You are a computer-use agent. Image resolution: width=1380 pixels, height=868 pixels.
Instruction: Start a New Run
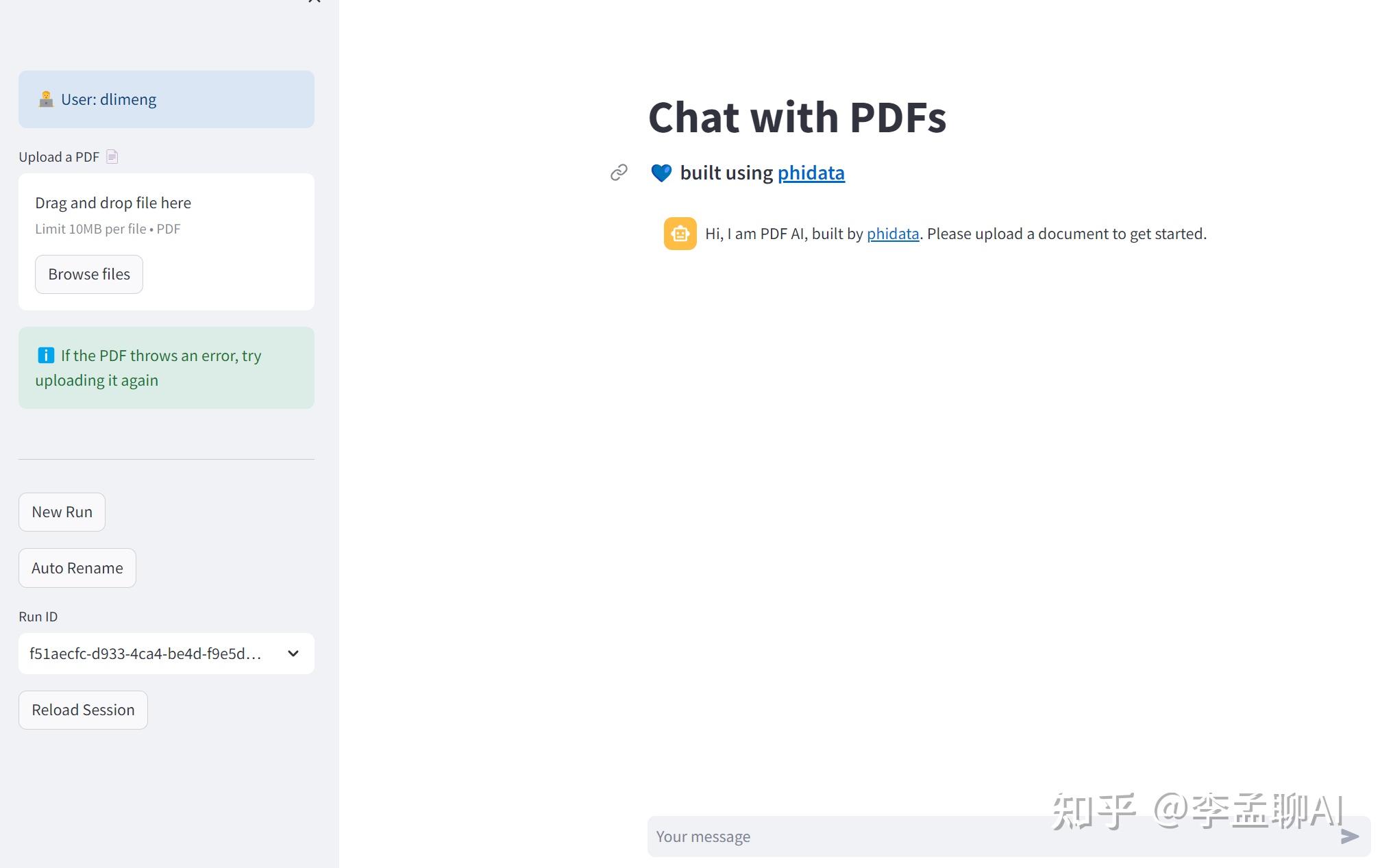(62, 511)
